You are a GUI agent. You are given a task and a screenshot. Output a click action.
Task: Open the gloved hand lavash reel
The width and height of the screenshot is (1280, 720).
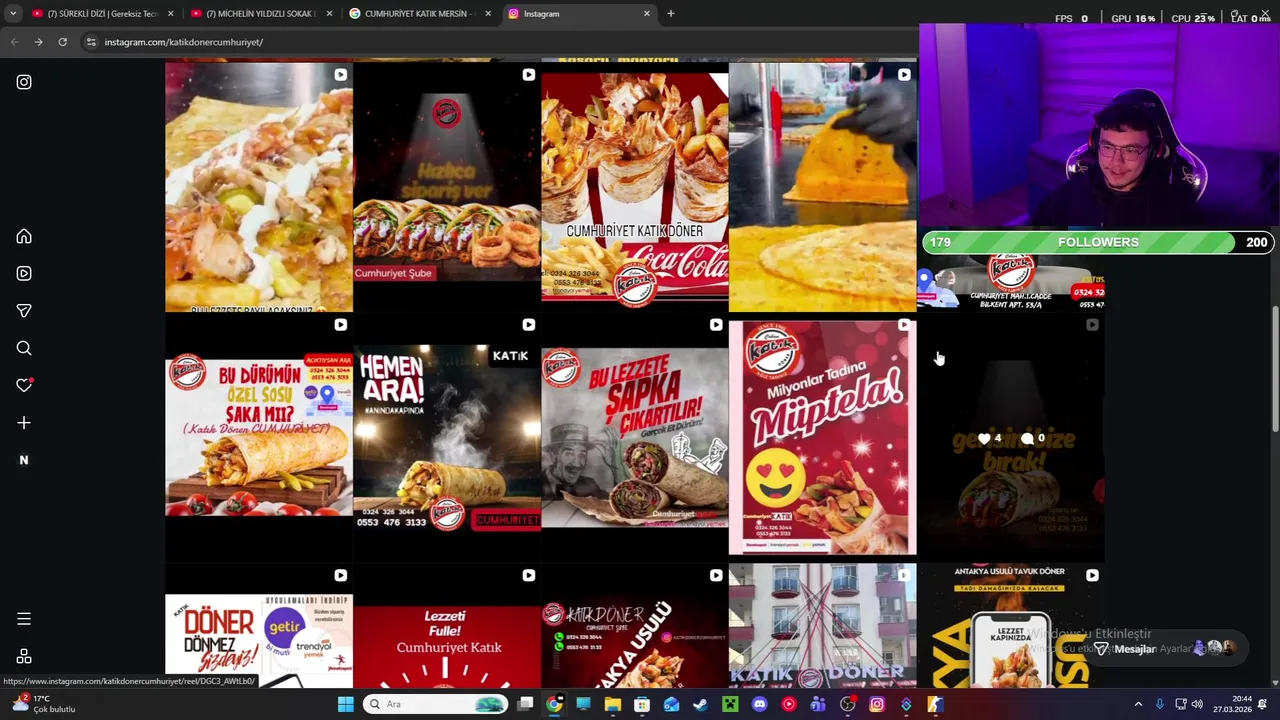tap(822, 186)
